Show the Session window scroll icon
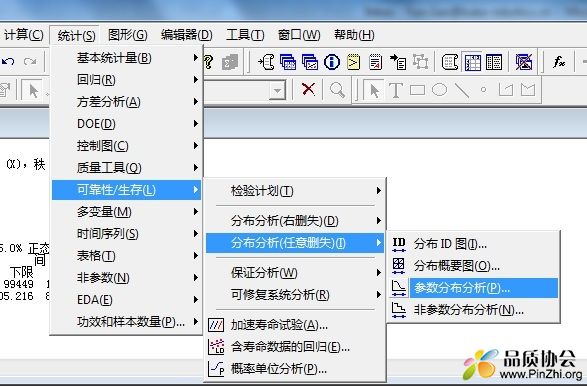Image resolution: width=587 pixels, height=386 pixels. (x=266, y=62)
